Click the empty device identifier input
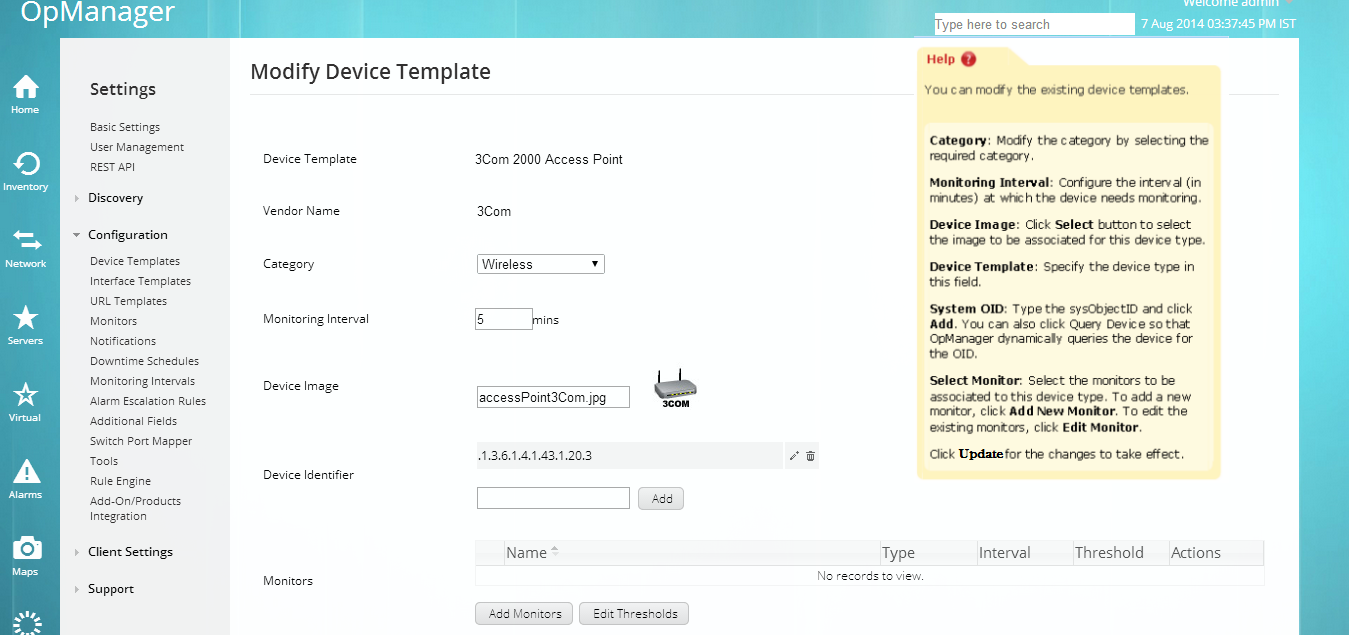1349x635 pixels. [553, 498]
